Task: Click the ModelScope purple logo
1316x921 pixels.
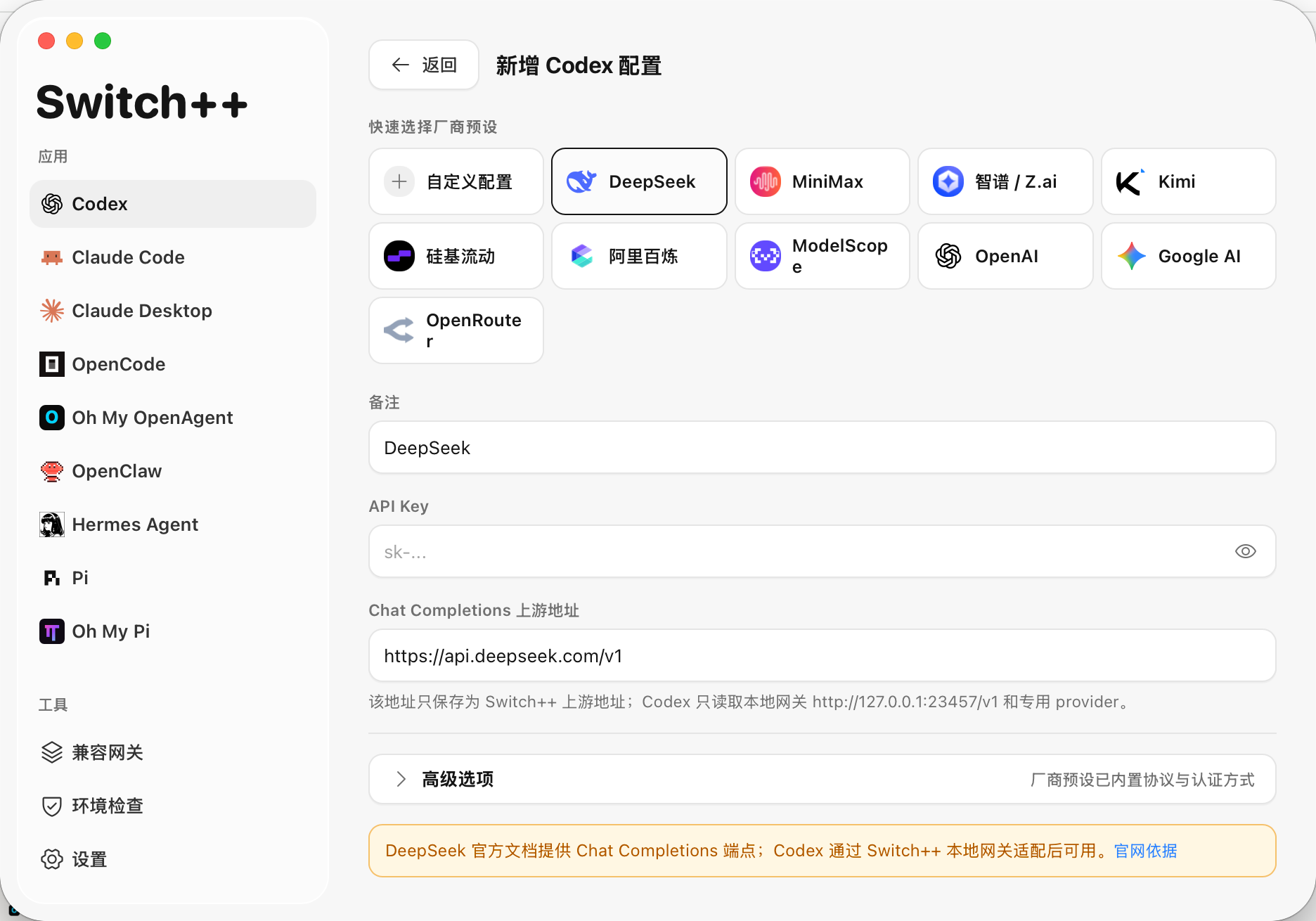Action: coord(766,256)
